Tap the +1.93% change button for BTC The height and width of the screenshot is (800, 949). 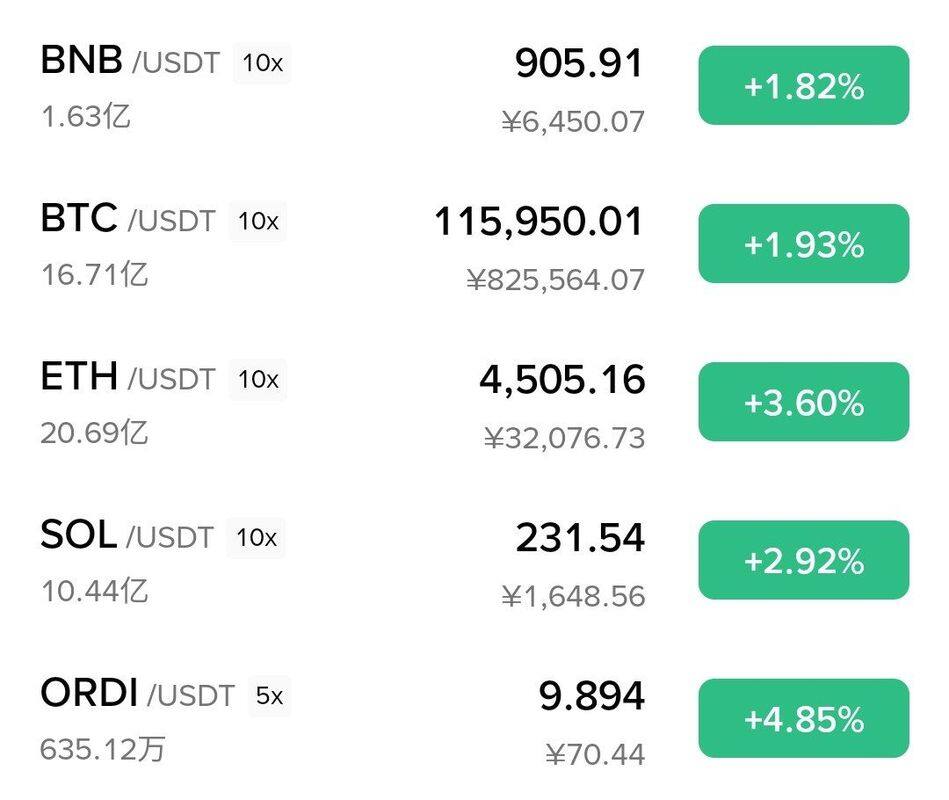pos(804,244)
